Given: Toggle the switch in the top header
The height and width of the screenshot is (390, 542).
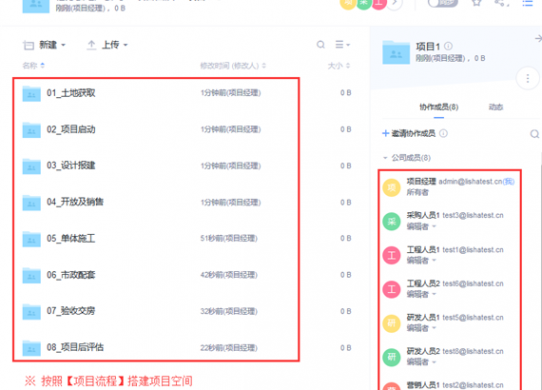Looking at the screenshot, I should click(443, 2).
